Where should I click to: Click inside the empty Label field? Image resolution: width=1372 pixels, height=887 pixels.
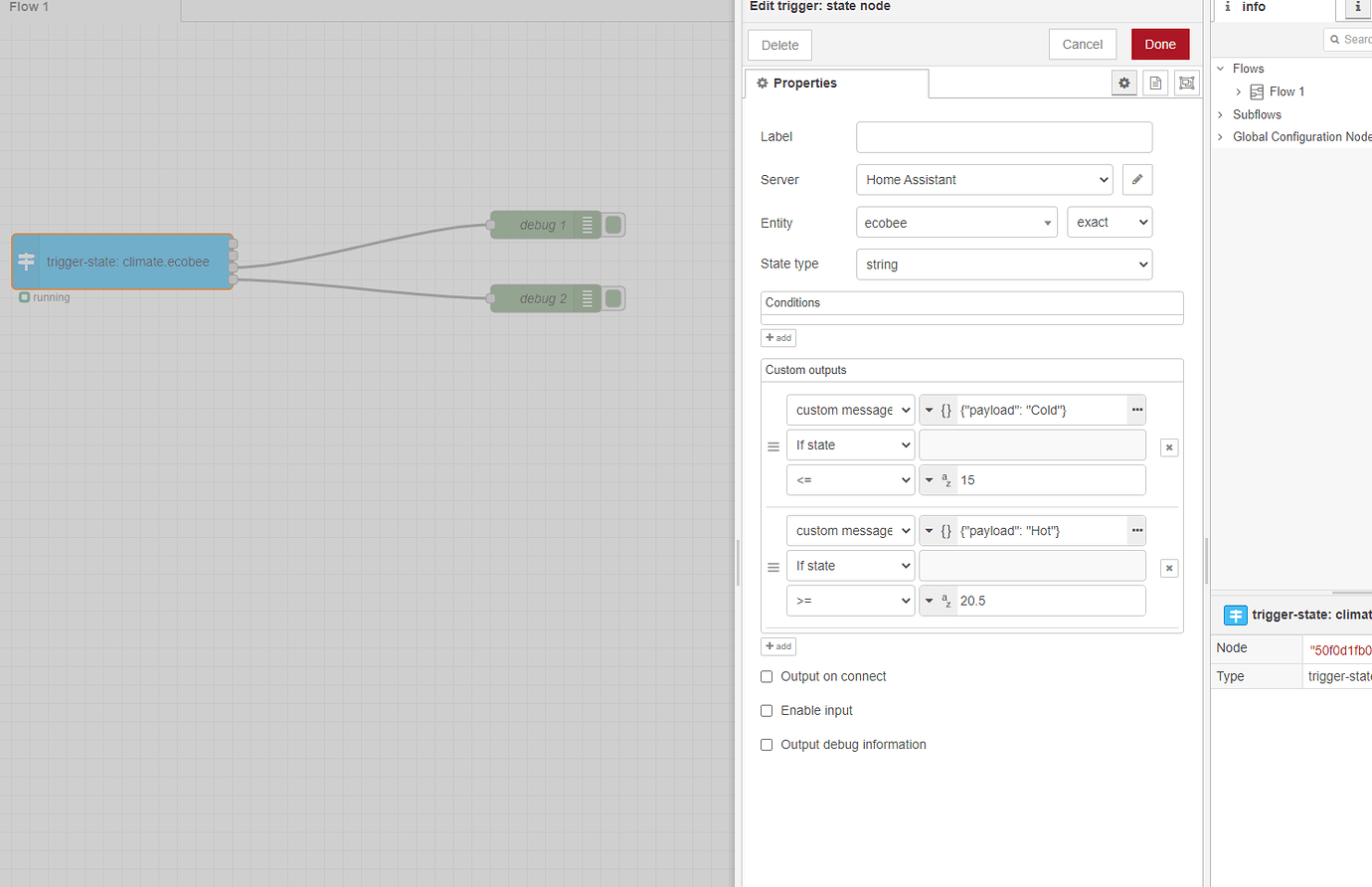pos(1003,136)
